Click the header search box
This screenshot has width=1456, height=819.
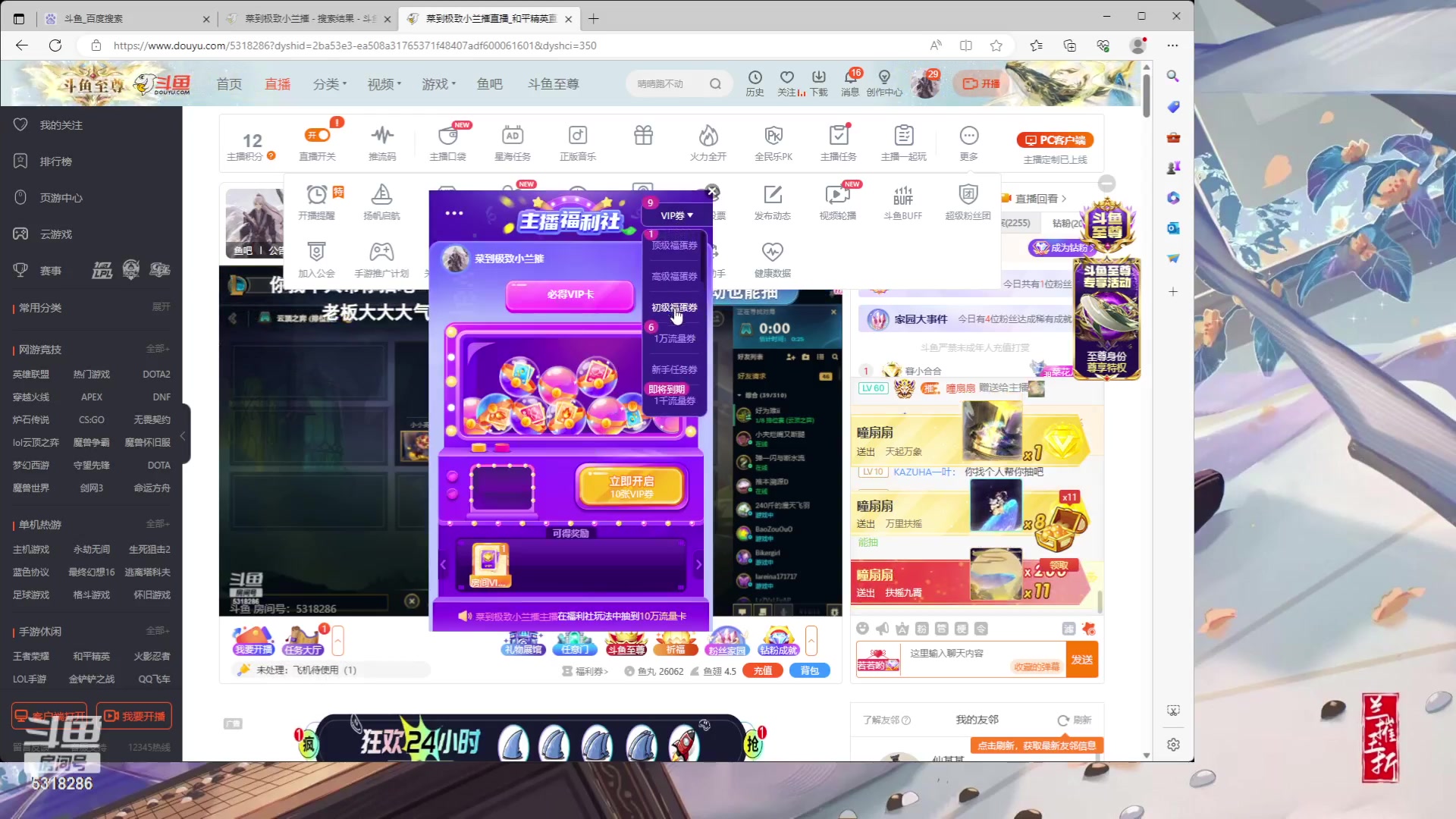click(x=679, y=84)
